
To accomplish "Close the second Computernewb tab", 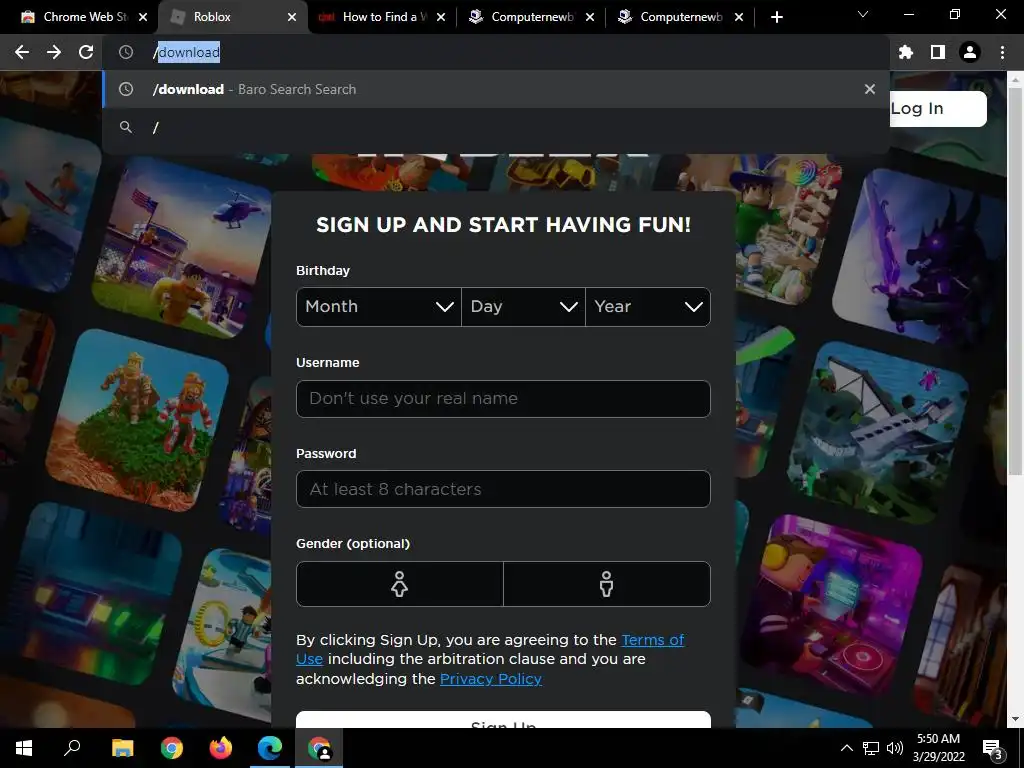I will (x=739, y=17).
